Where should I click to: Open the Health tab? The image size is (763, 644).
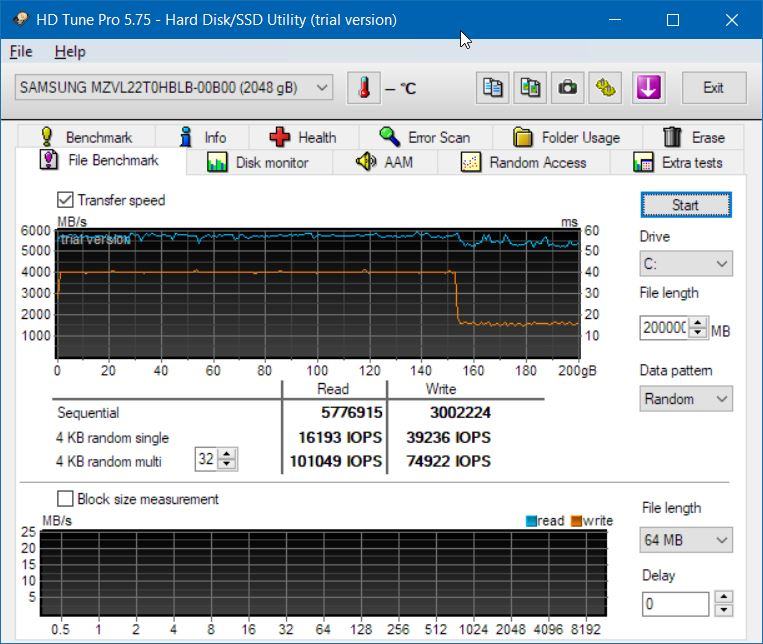[x=304, y=137]
